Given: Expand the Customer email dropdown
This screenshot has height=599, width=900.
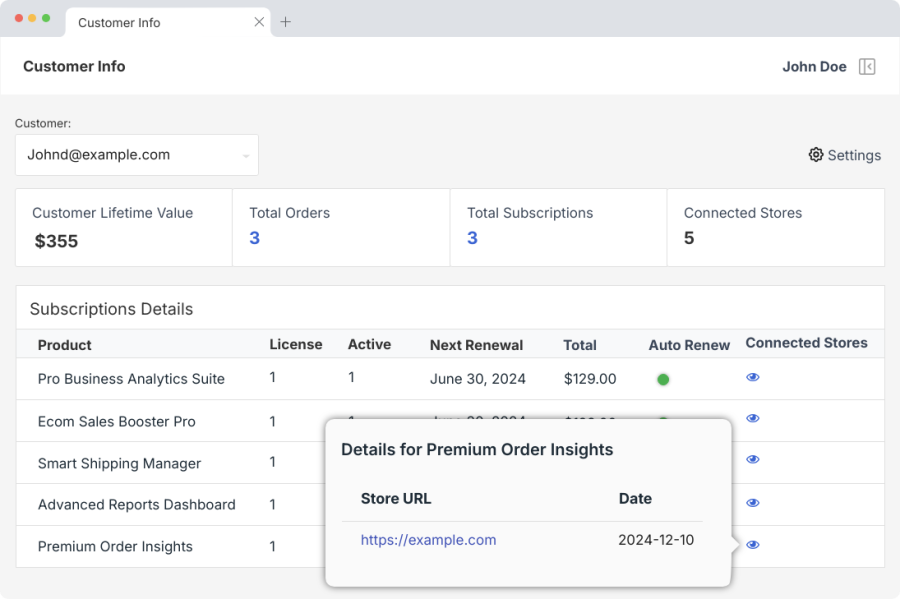Looking at the screenshot, I should pyautogui.click(x=136, y=155).
